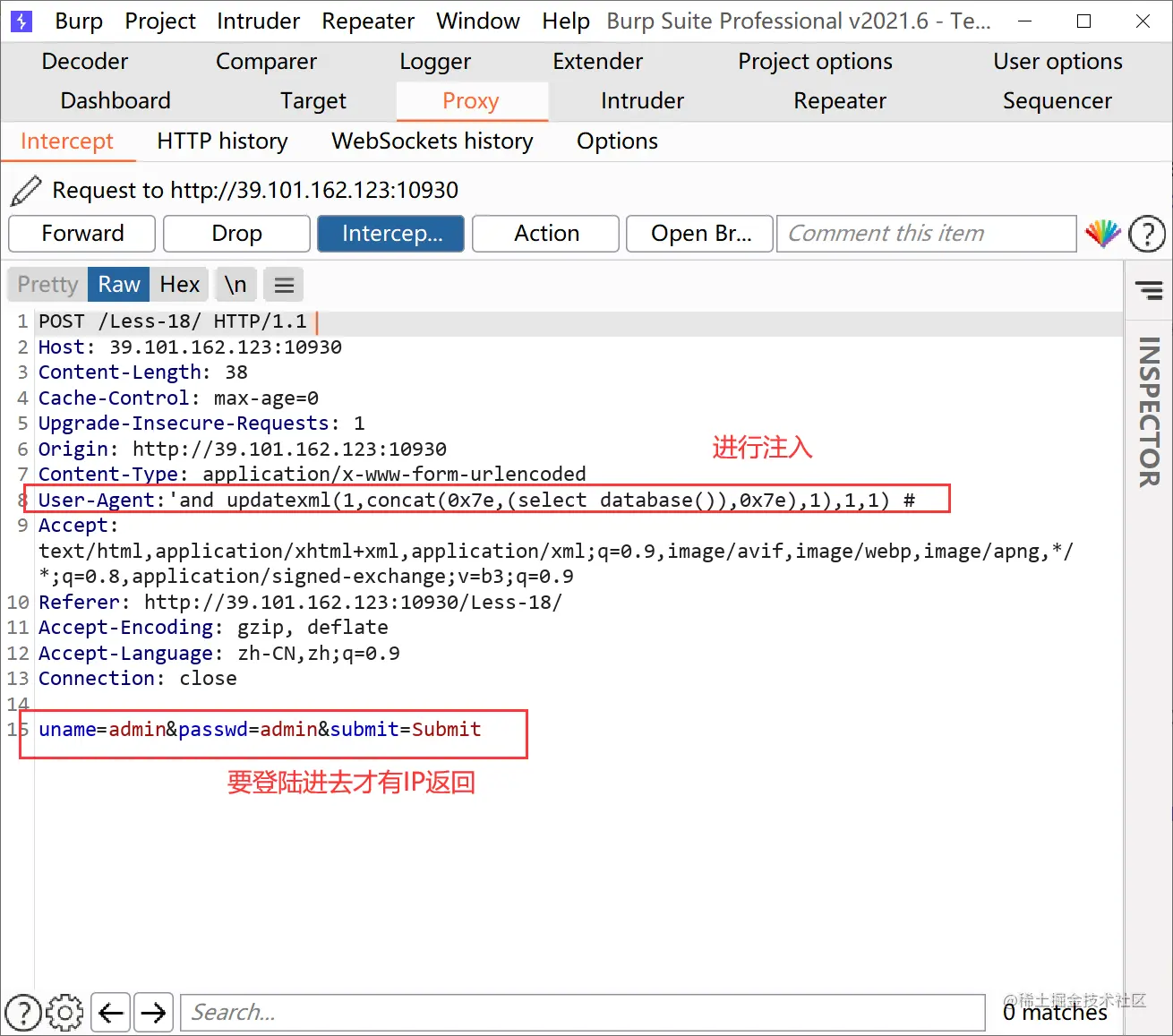This screenshot has width=1173, height=1036.
Task: Select the Proxy tab
Action: tap(471, 101)
